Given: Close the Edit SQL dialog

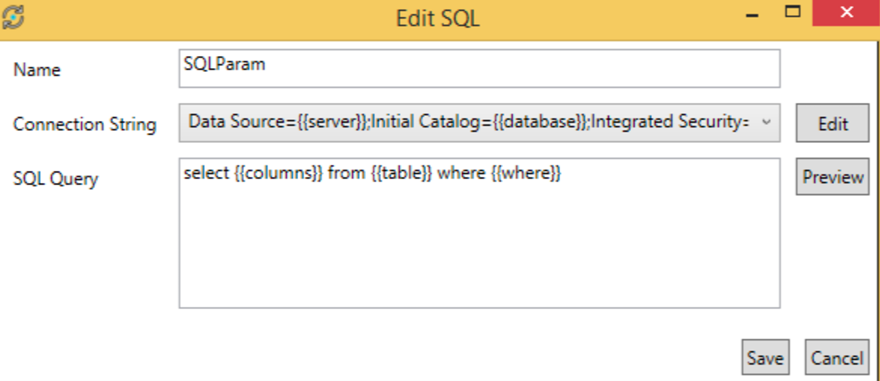Looking at the screenshot, I should pyautogui.click(x=846, y=13).
